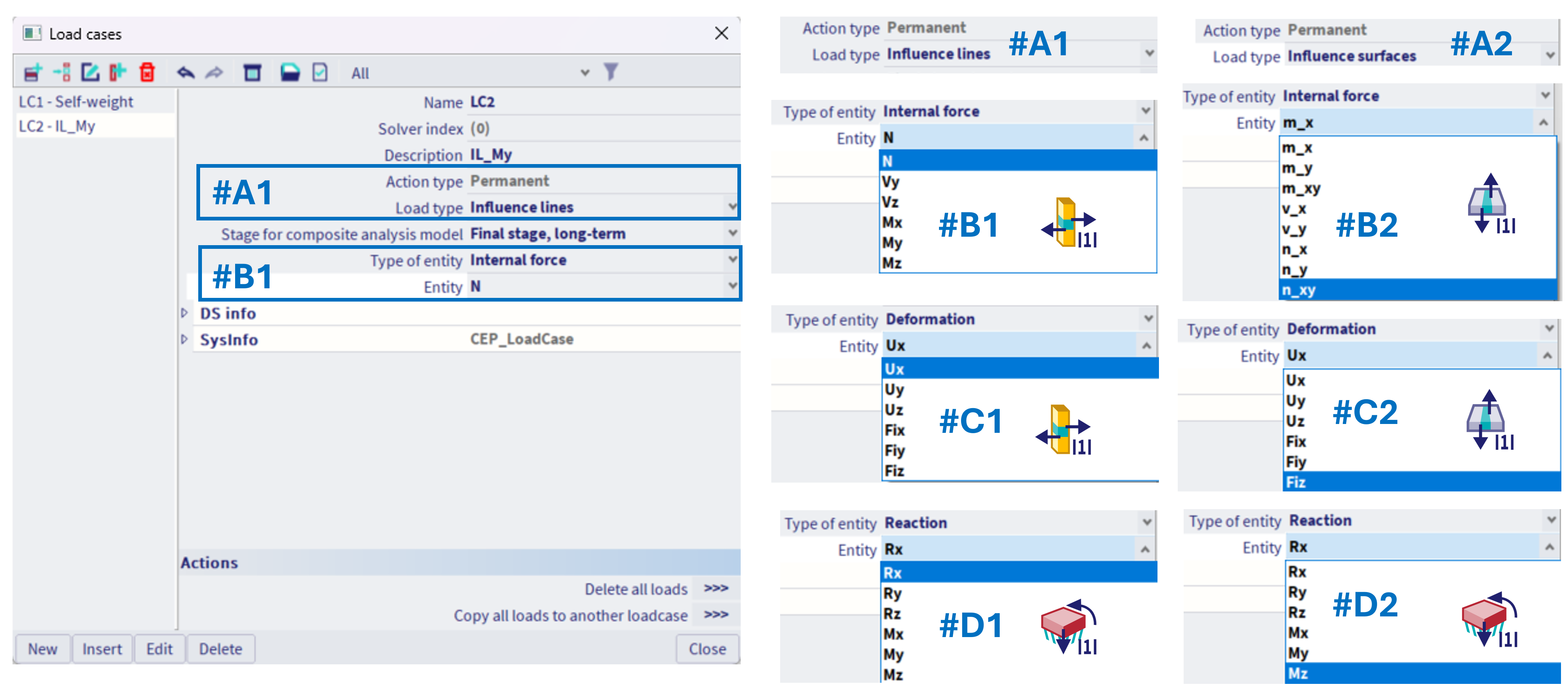Click the Delete all loads action arrows
Screen dimensions: 1568x699
click(x=716, y=589)
